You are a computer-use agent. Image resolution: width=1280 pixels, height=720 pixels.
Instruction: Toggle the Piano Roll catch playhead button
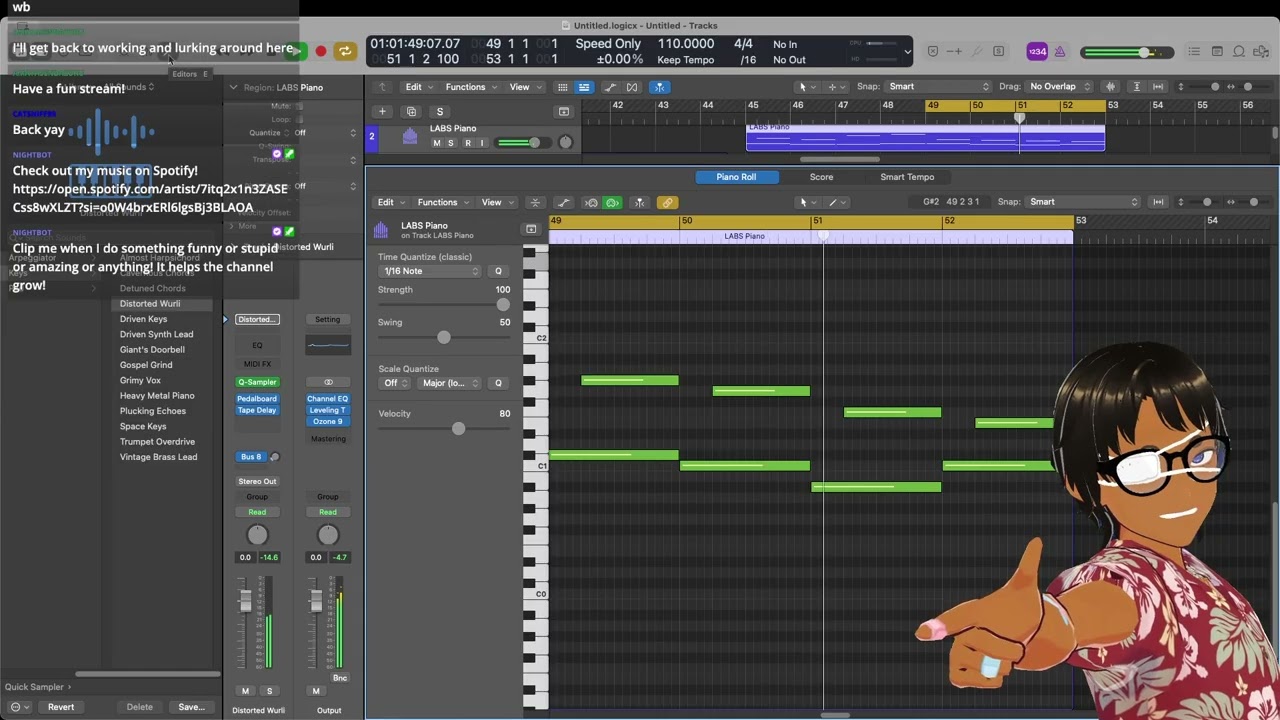click(x=640, y=203)
